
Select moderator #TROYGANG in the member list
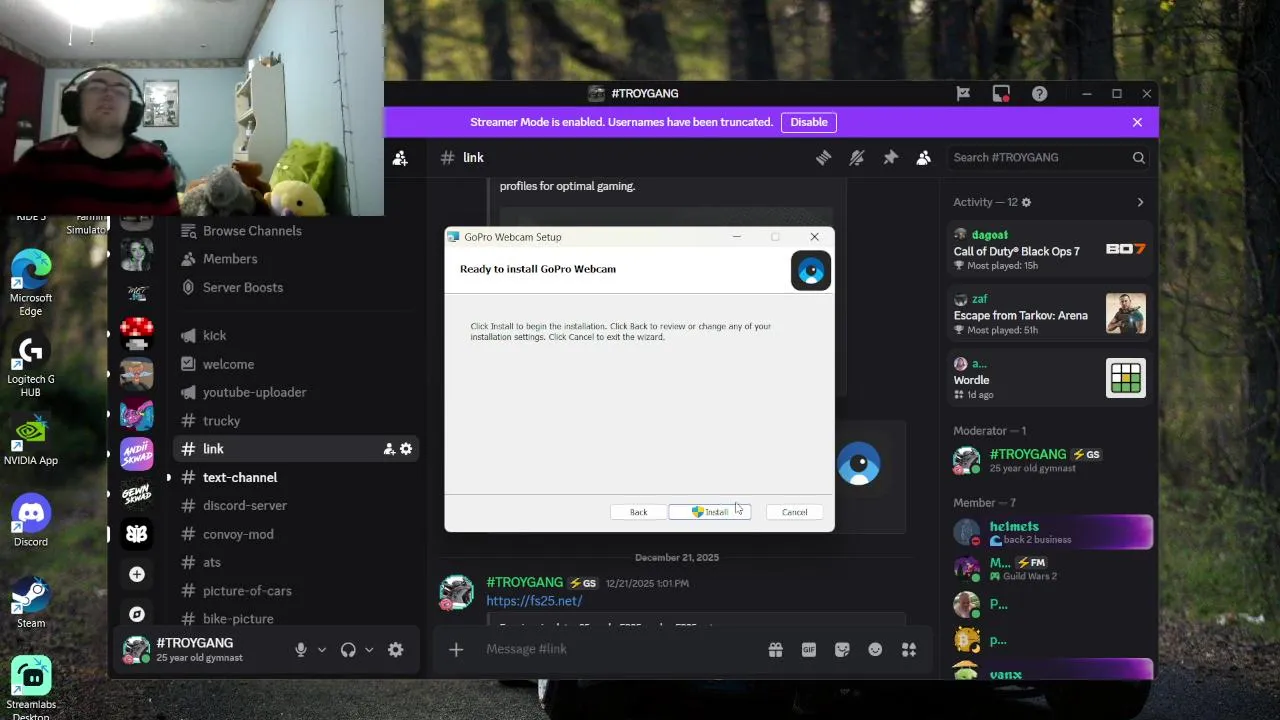point(1050,460)
